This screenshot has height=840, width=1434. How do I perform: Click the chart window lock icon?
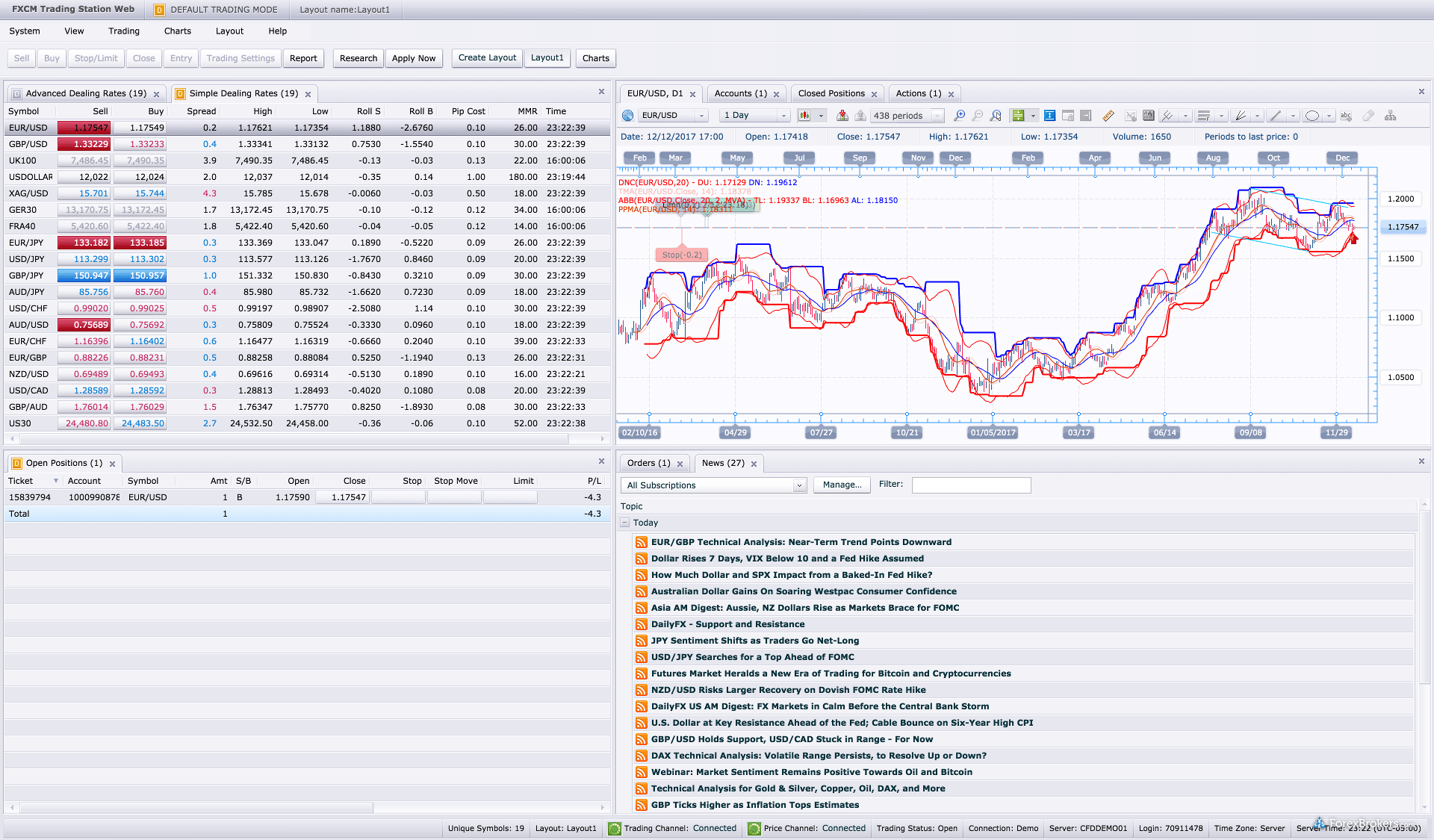(1068, 116)
